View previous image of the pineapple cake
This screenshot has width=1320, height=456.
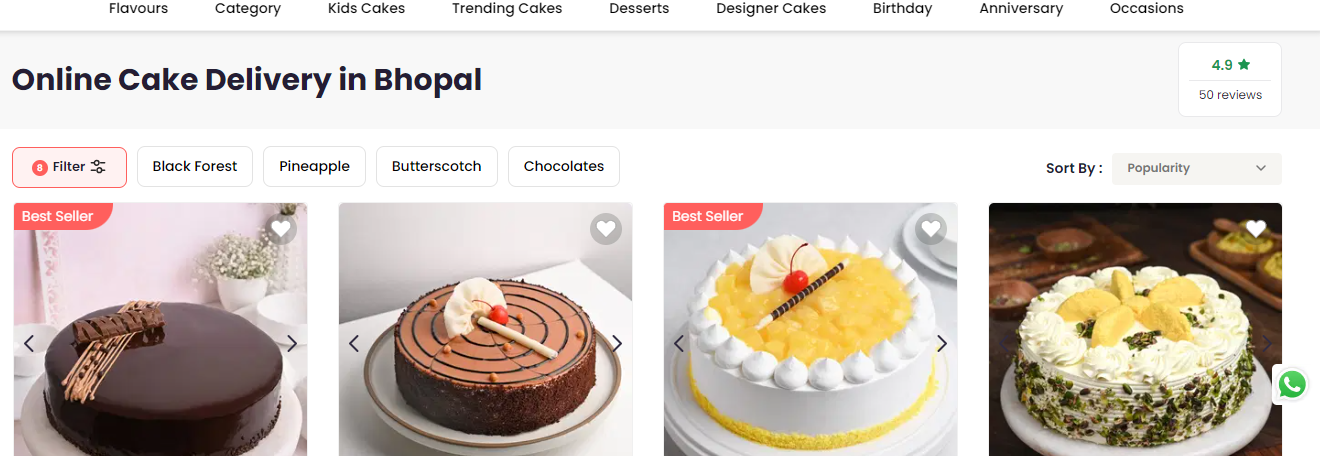click(x=678, y=344)
